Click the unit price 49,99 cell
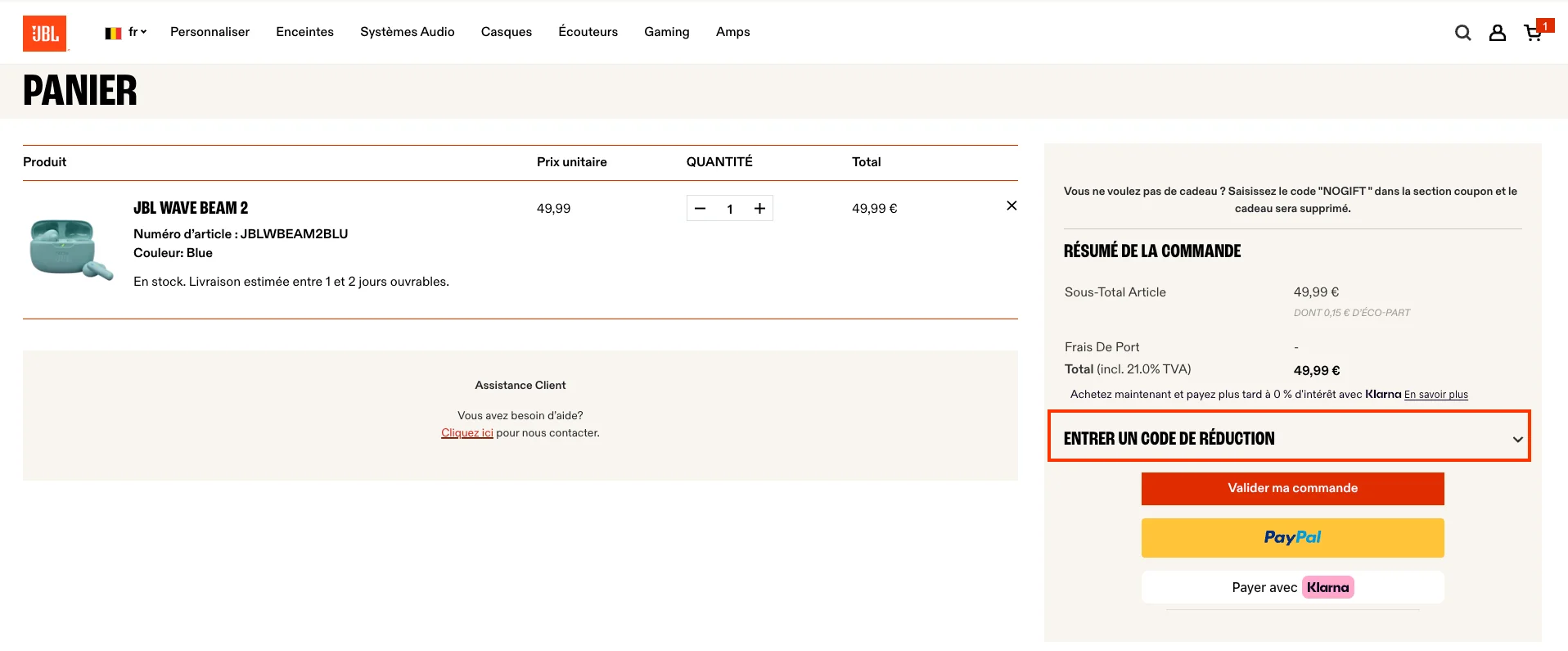Viewport: 1568px width, 651px height. 553,209
